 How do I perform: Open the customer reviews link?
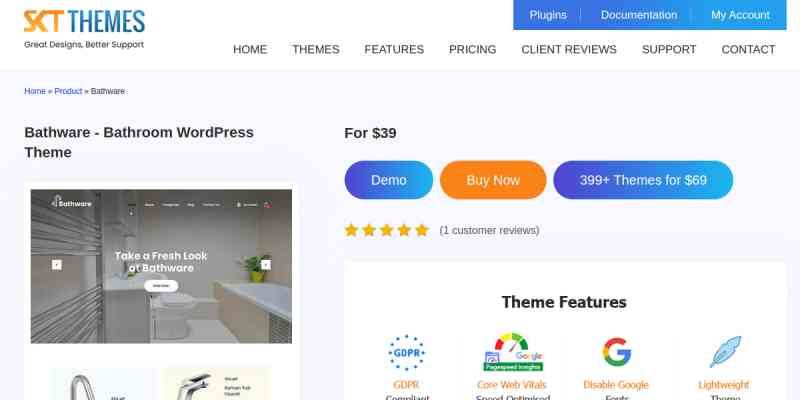pos(489,231)
